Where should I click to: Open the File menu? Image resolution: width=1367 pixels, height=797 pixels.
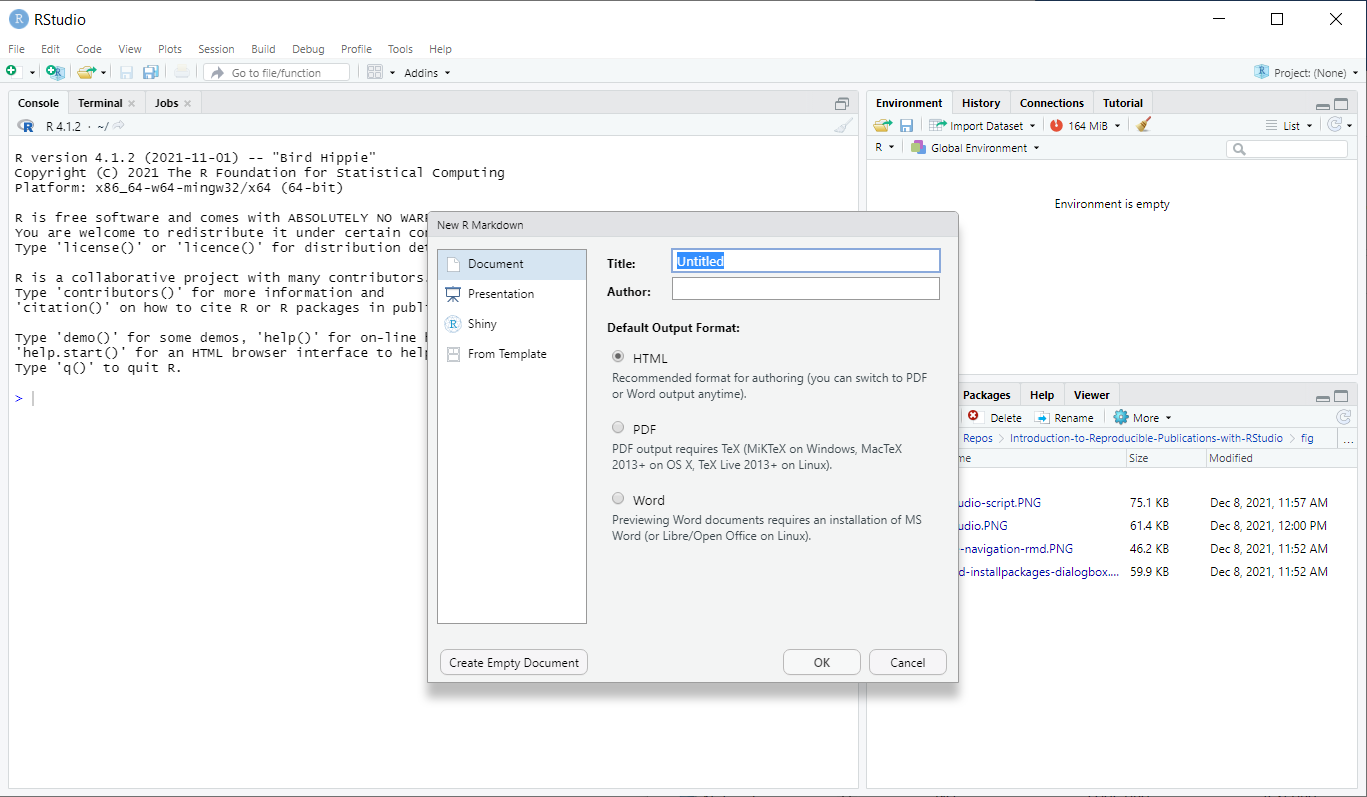point(17,49)
